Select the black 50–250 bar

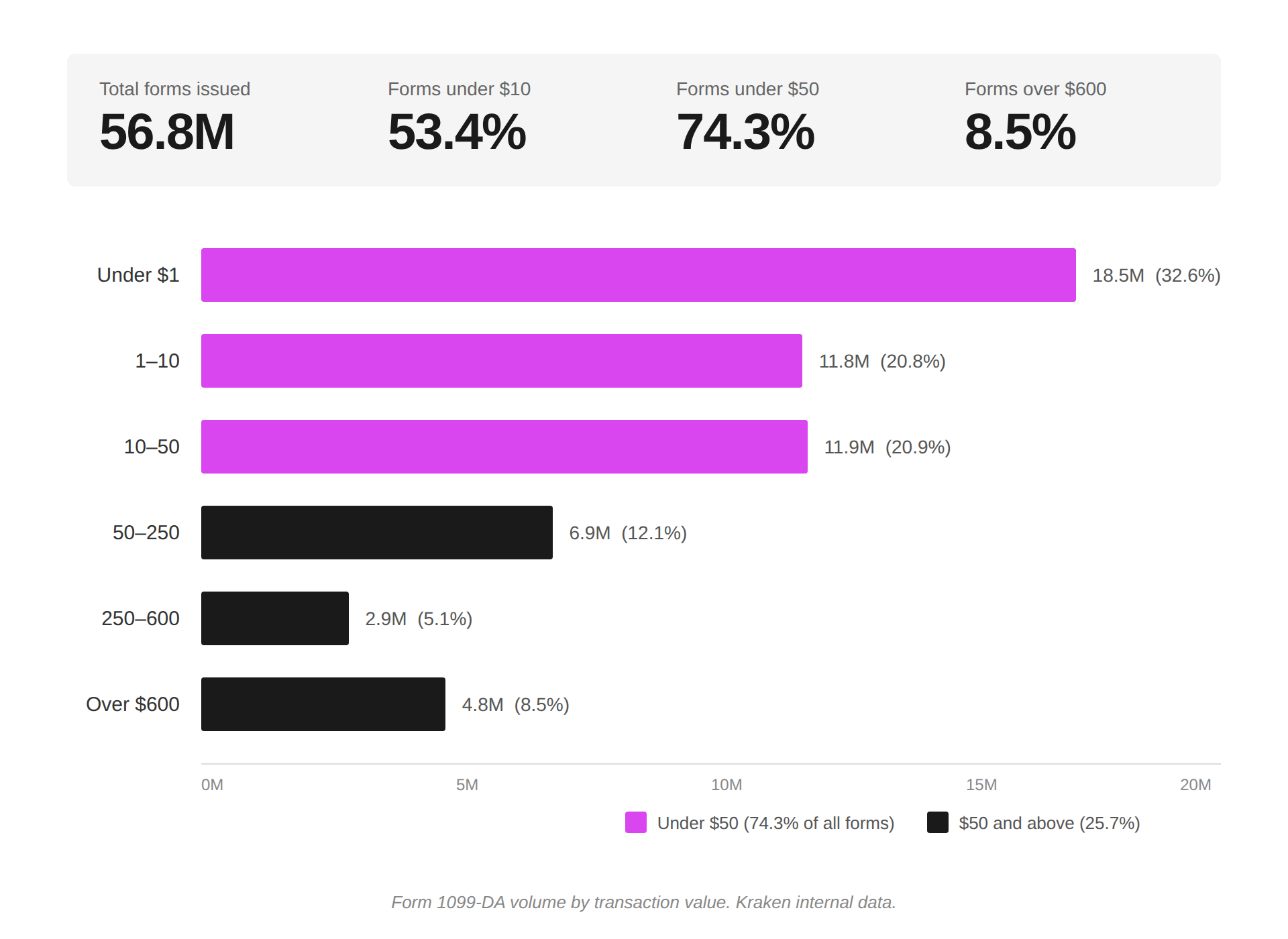click(x=376, y=533)
